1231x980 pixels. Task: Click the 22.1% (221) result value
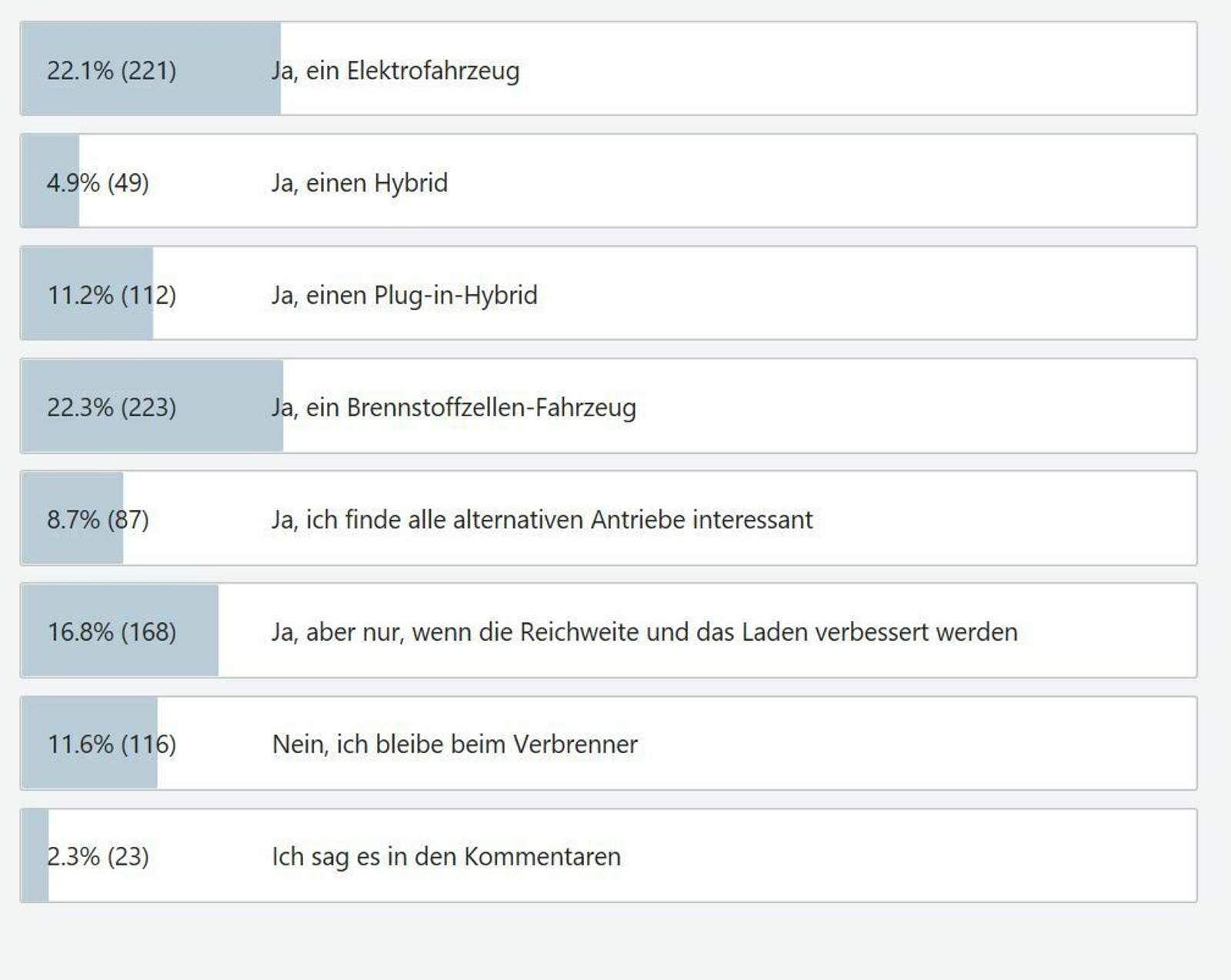pos(112,70)
